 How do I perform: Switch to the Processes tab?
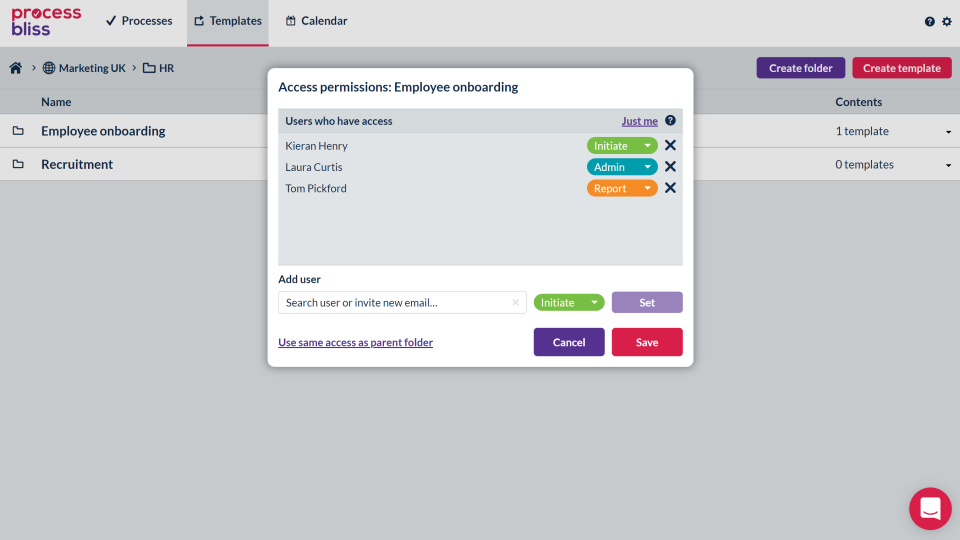pos(139,21)
